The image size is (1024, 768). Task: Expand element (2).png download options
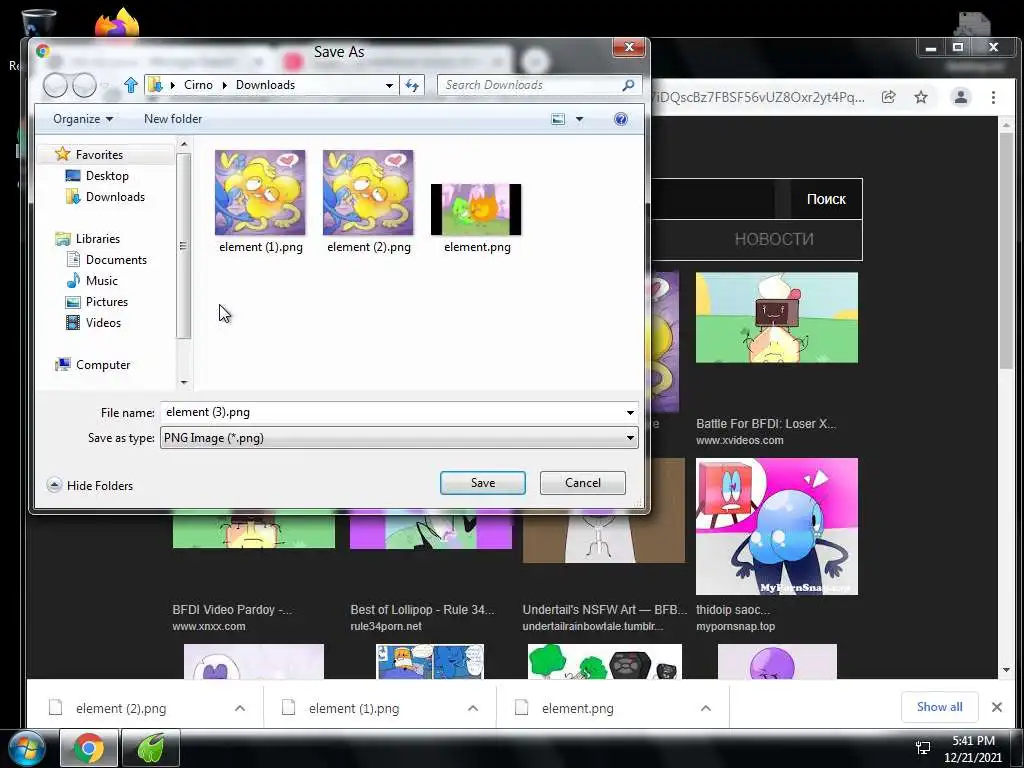click(x=240, y=708)
